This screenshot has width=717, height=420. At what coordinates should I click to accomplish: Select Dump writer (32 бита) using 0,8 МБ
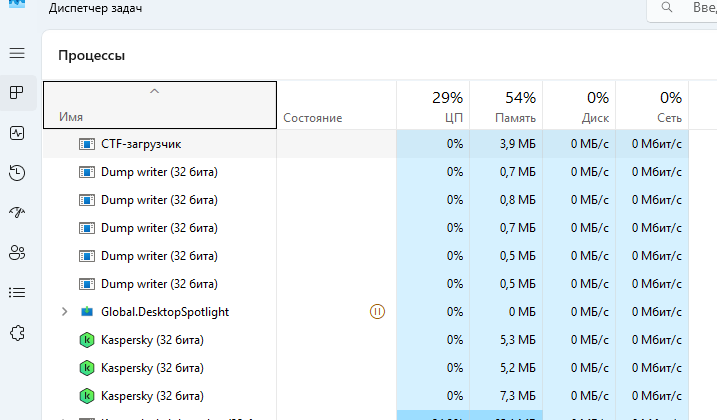159,200
